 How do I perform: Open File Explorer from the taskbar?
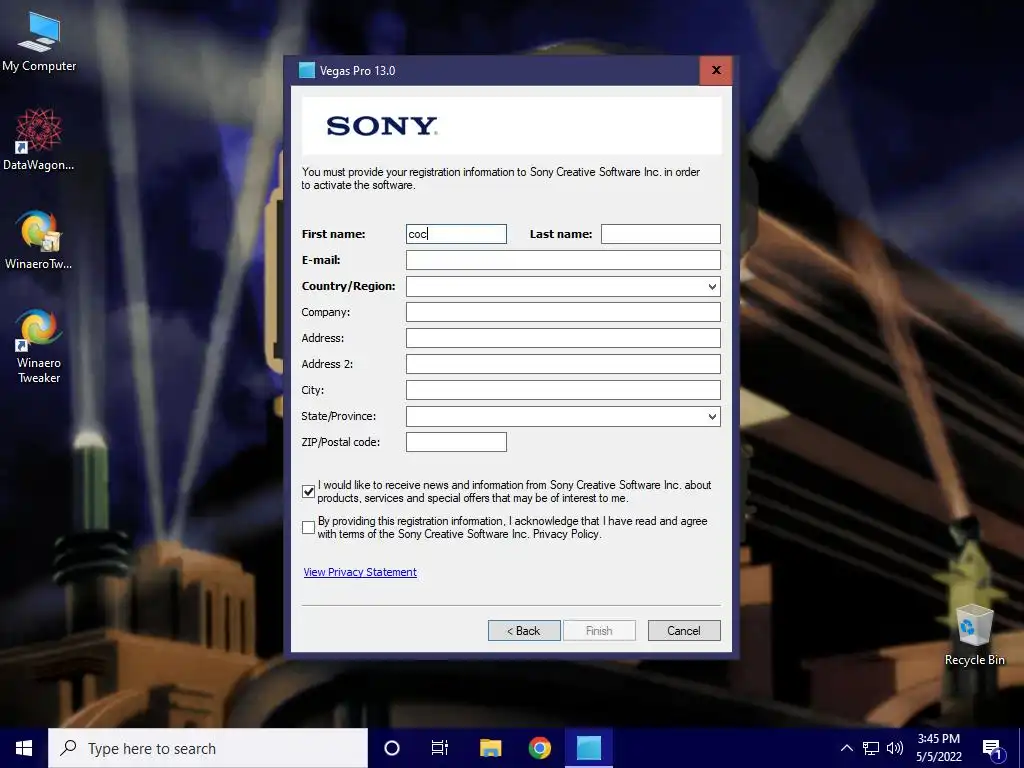click(490, 748)
